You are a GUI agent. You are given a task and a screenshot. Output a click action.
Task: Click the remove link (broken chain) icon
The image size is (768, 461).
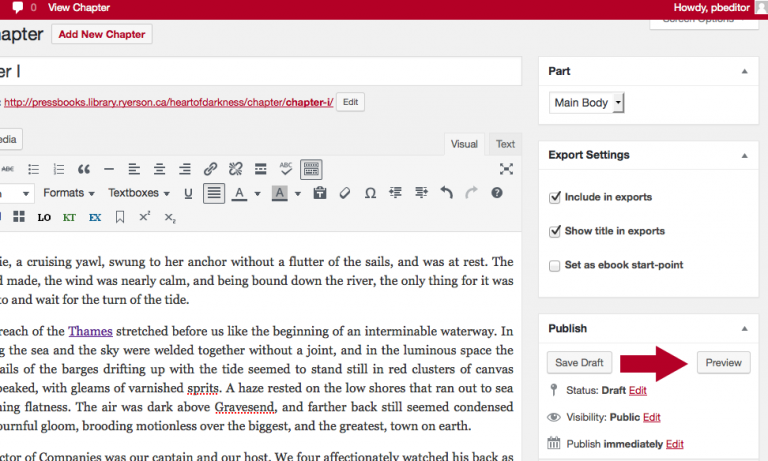point(236,169)
